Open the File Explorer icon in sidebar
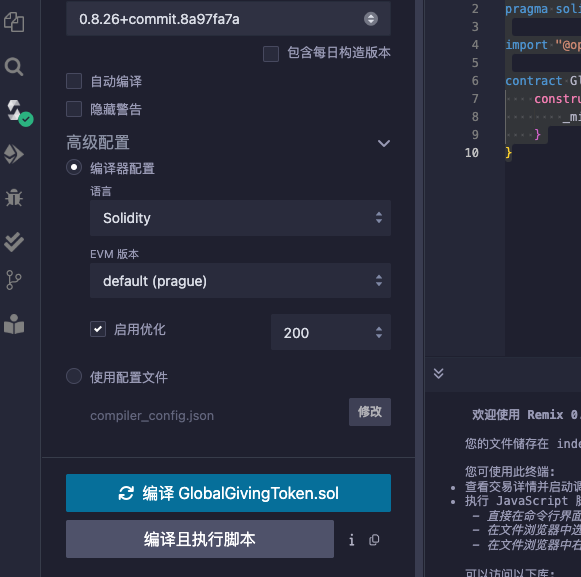The height and width of the screenshot is (577, 581). pyautogui.click(x=14, y=22)
